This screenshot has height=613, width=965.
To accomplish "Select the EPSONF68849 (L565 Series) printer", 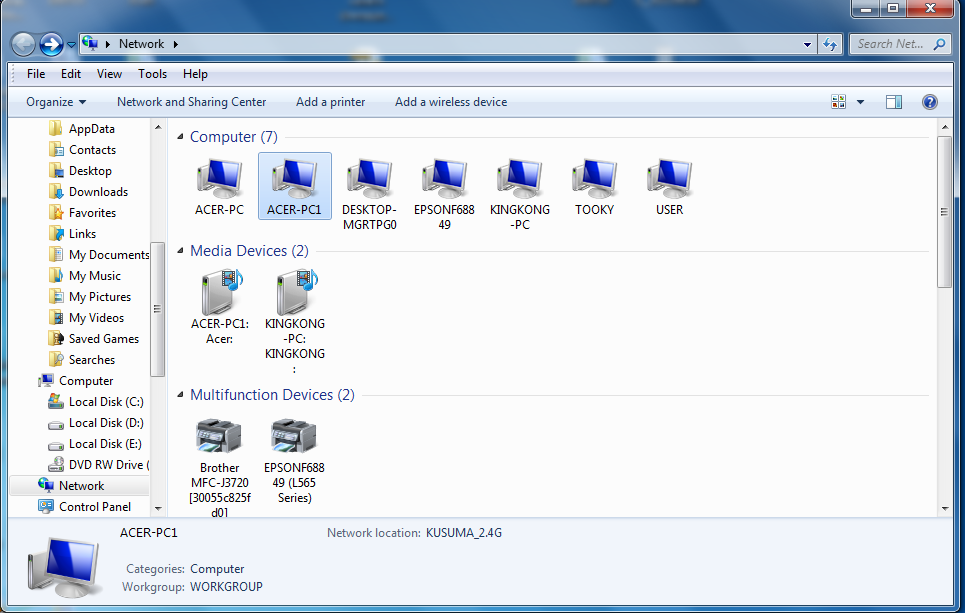I will pyautogui.click(x=294, y=460).
